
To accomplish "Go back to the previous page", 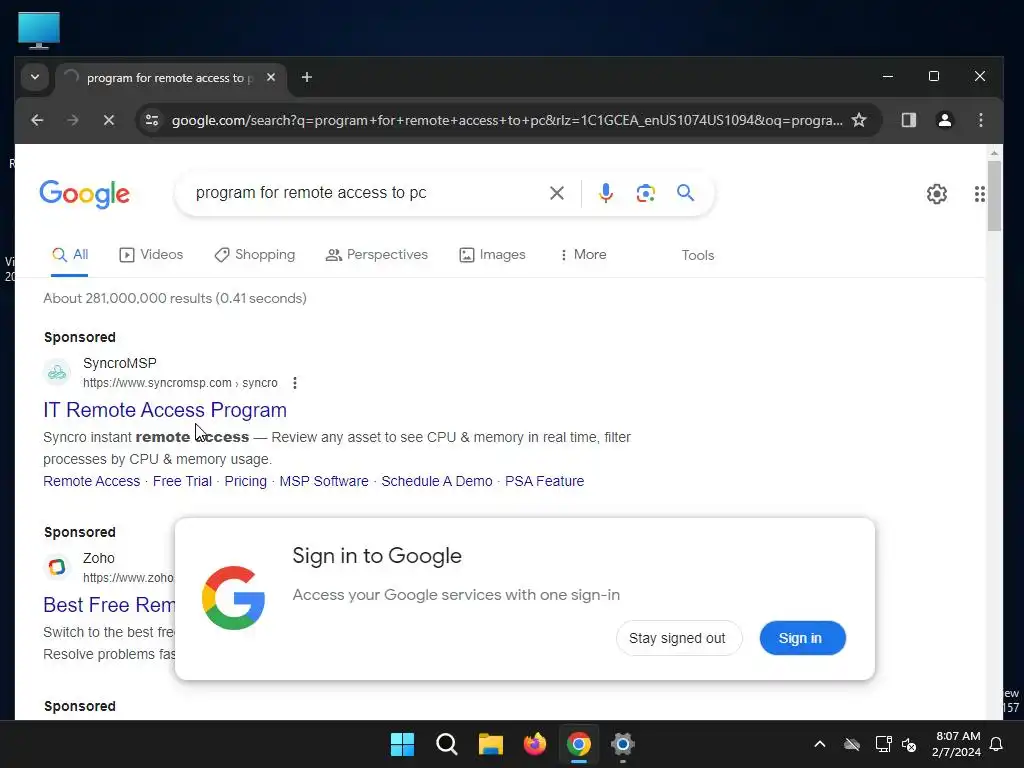I will (x=37, y=120).
